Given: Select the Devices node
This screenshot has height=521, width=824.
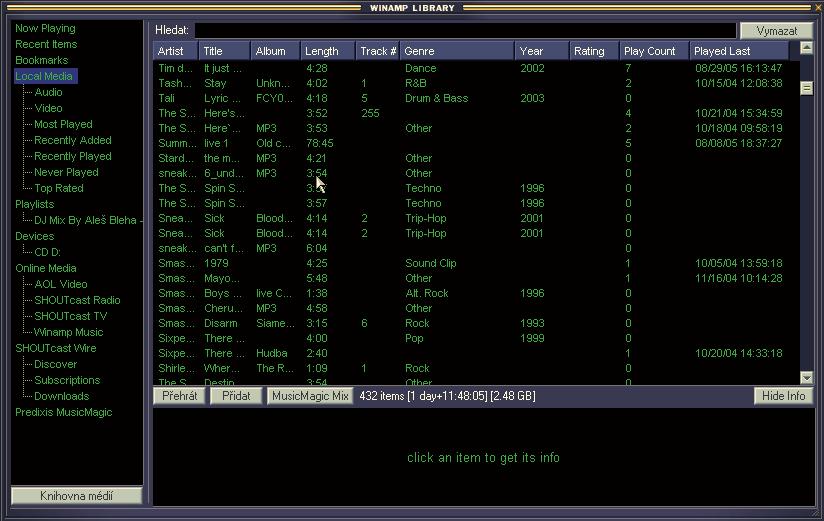Looking at the screenshot, I should pyautogui.click(x=35, y=236).
